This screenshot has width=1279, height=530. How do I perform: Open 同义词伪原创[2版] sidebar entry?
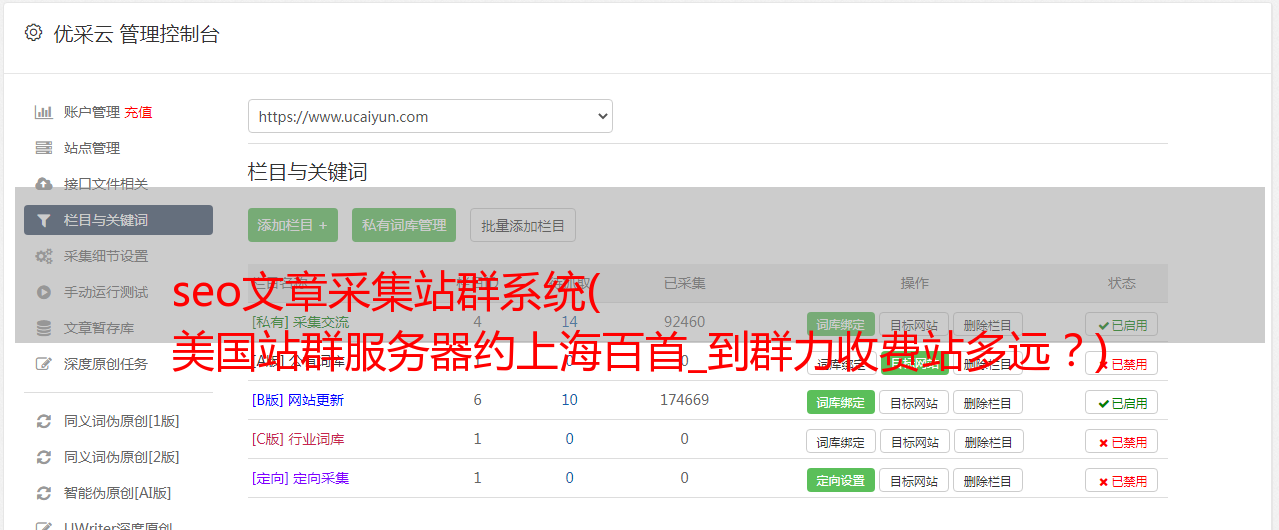coord(122,457)
